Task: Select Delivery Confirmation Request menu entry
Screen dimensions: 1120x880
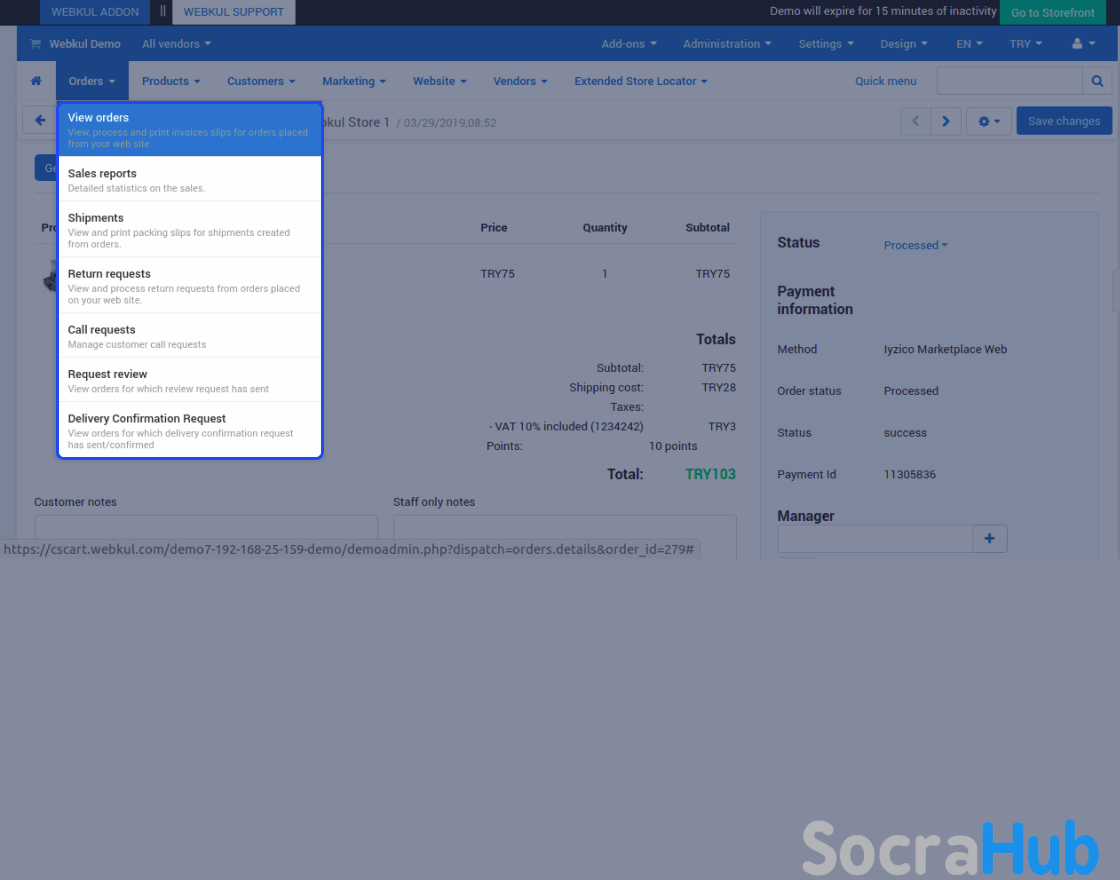Action: (190, 431)
